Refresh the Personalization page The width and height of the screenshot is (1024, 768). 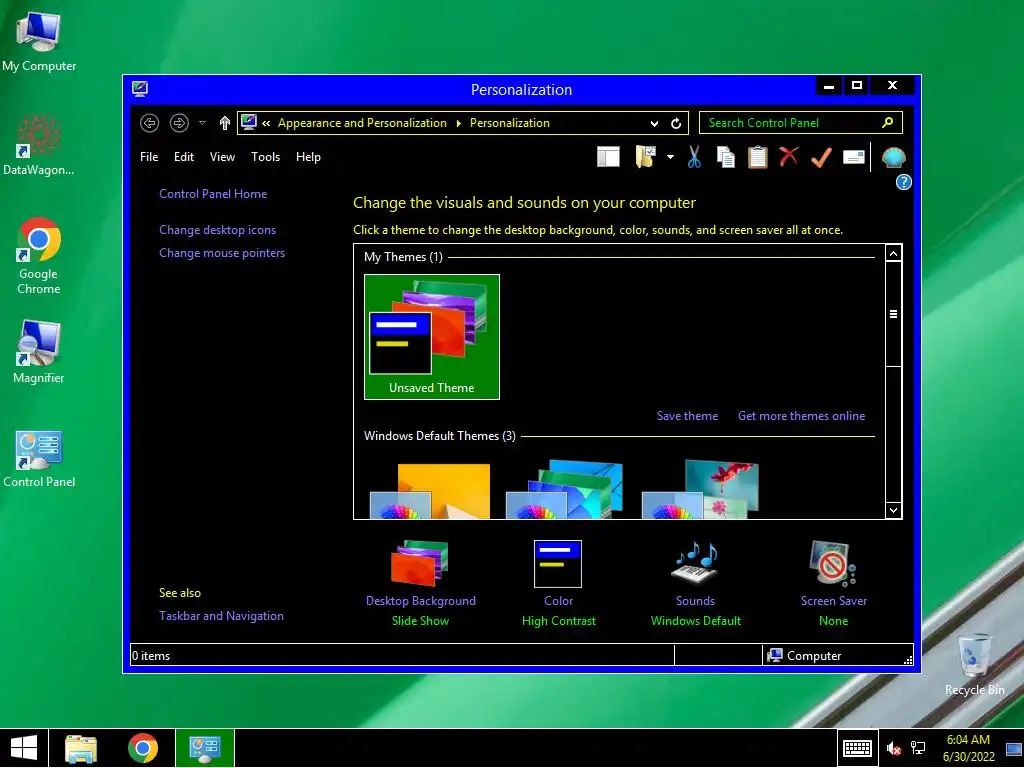(676, 123)
